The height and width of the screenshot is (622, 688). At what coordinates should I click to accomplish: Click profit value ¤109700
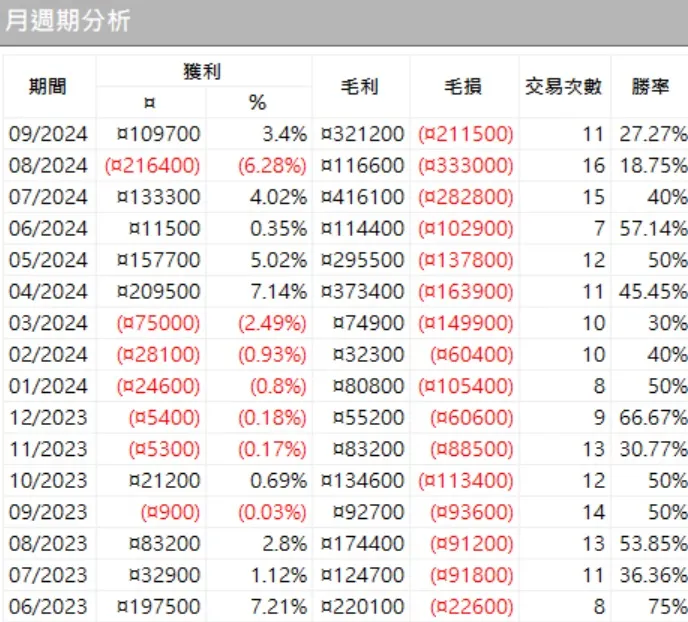point(158,134)
